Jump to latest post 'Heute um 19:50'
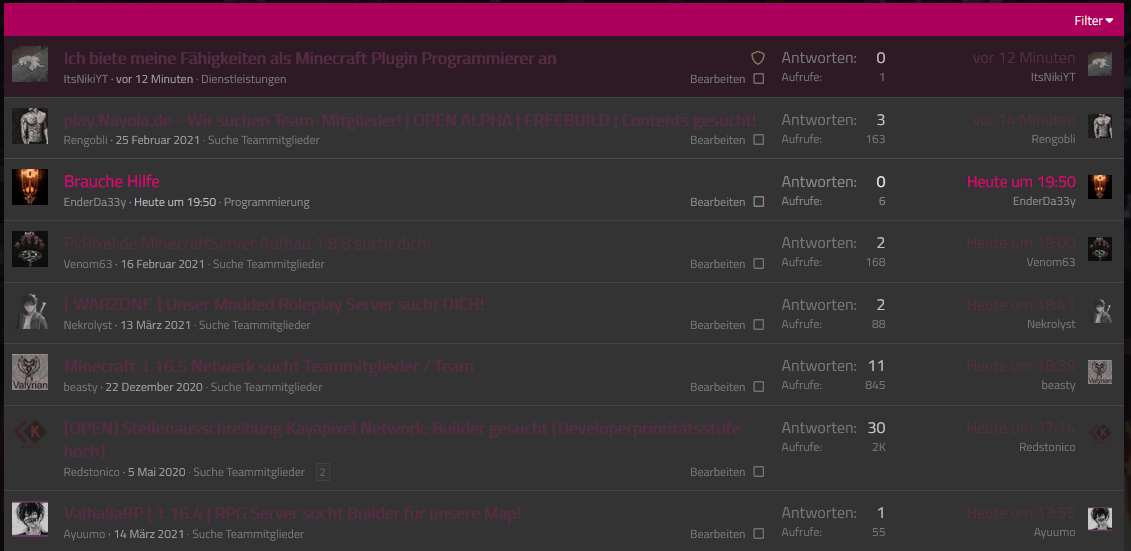 (1021, 182)
